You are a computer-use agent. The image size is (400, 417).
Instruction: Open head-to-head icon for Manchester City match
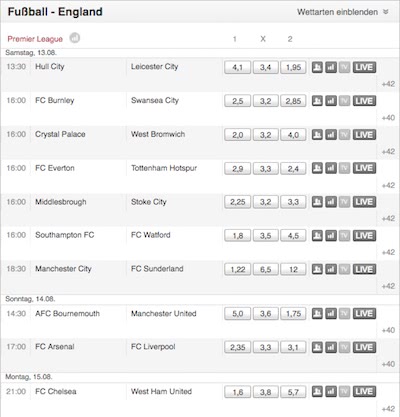[x=317, y=269]
